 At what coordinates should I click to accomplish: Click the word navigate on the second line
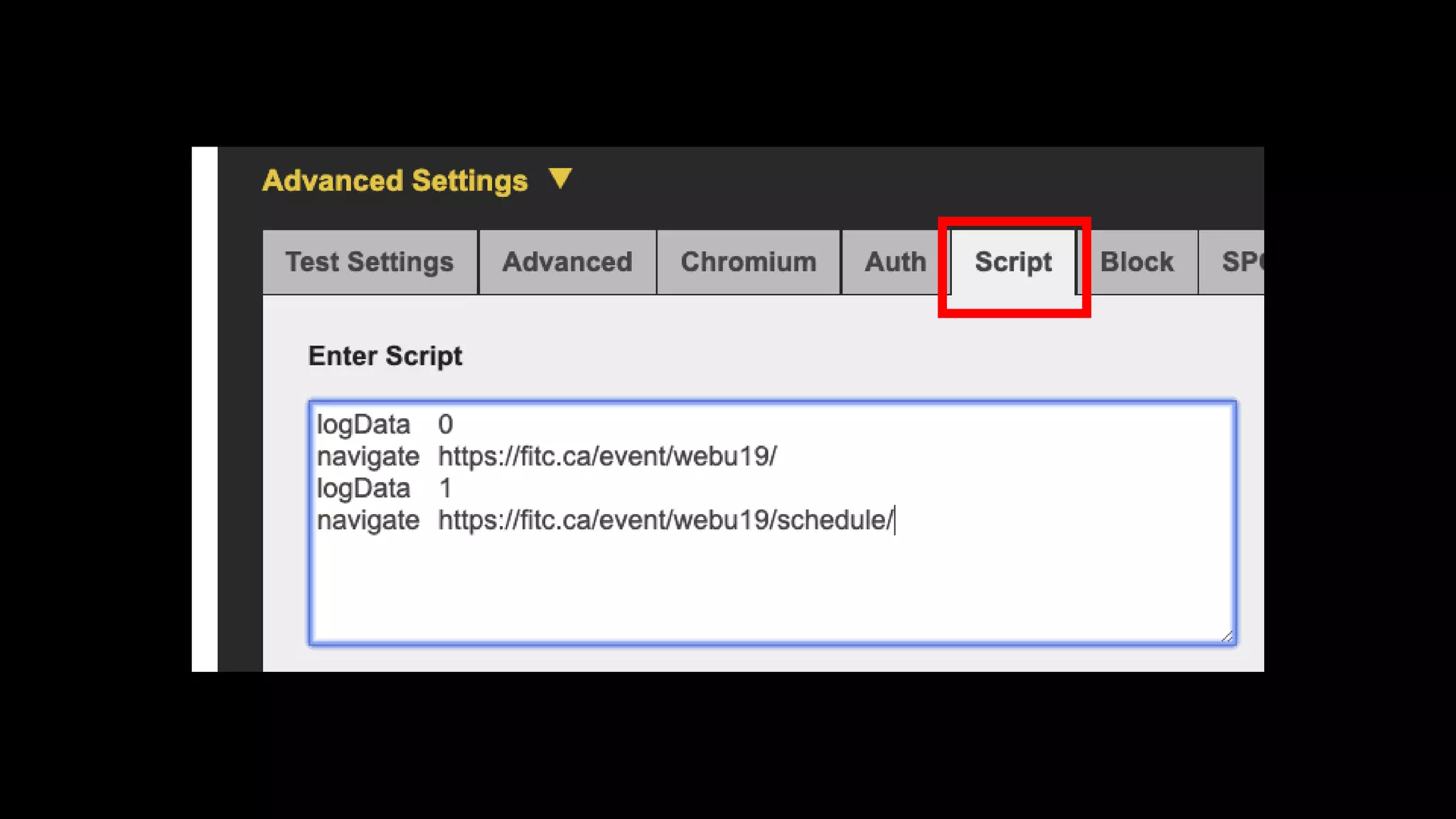click(x=368, y=456)
